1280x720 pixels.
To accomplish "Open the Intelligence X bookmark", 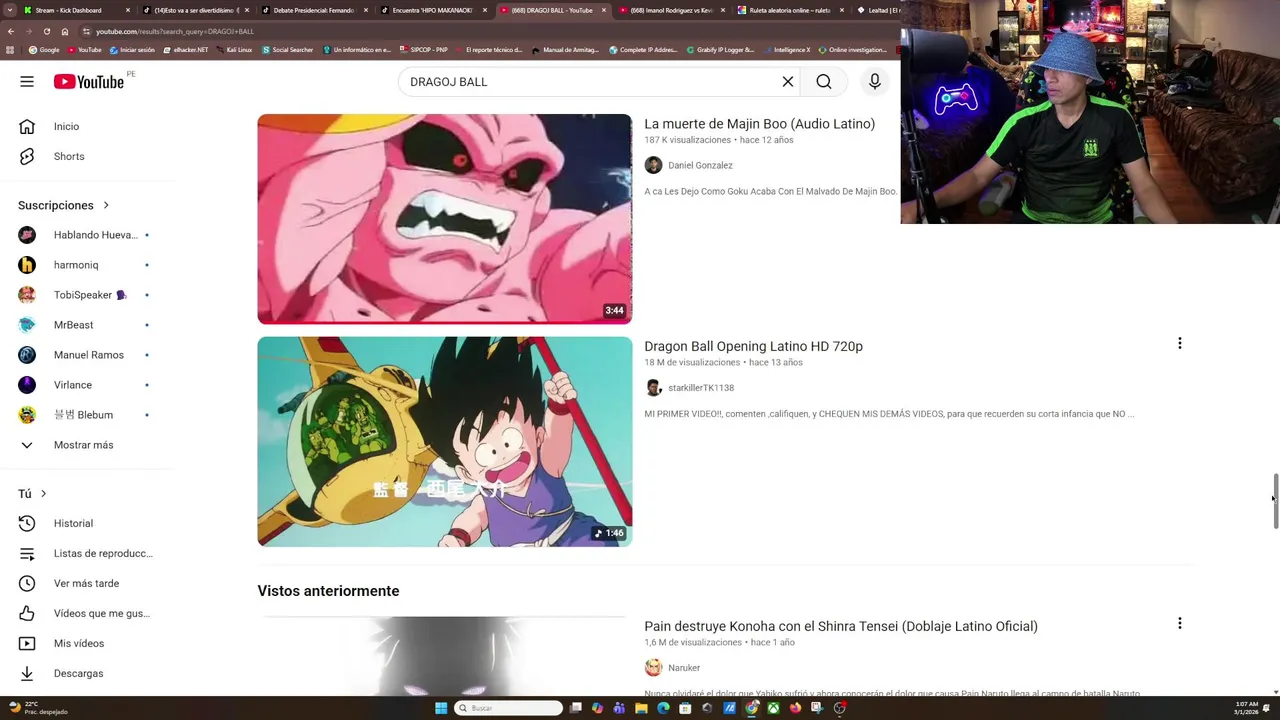I will [787, 49].
